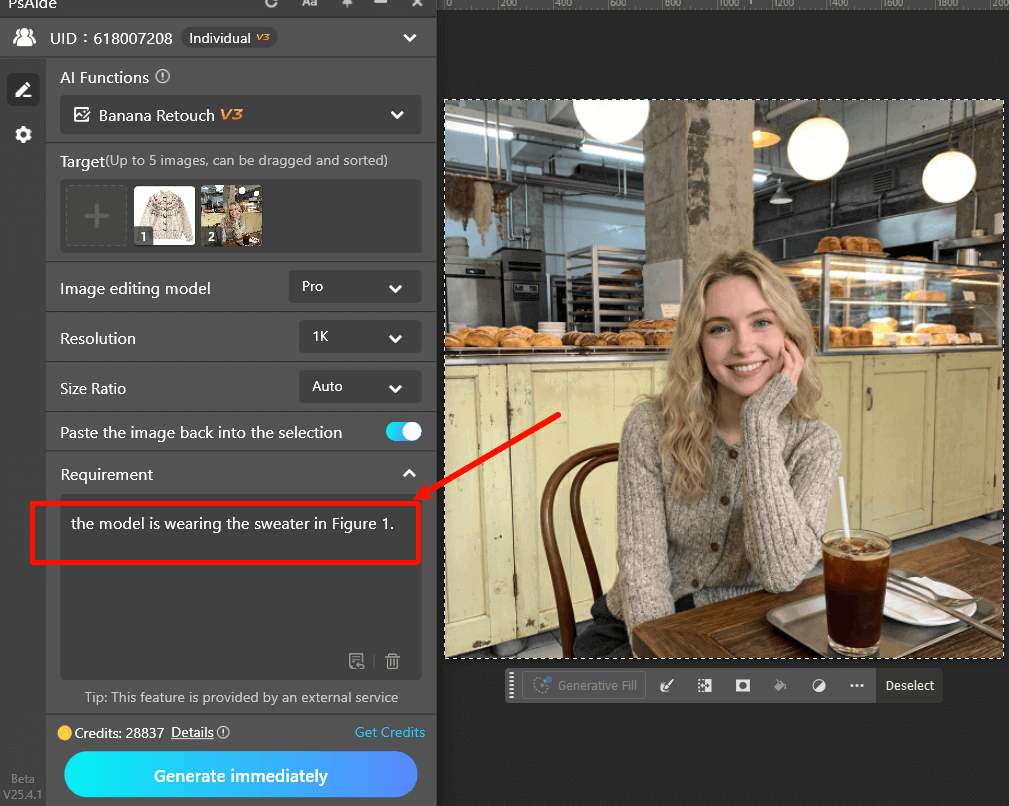Click the trash icon in Requirement box
1009x806 pixels.
392,661
